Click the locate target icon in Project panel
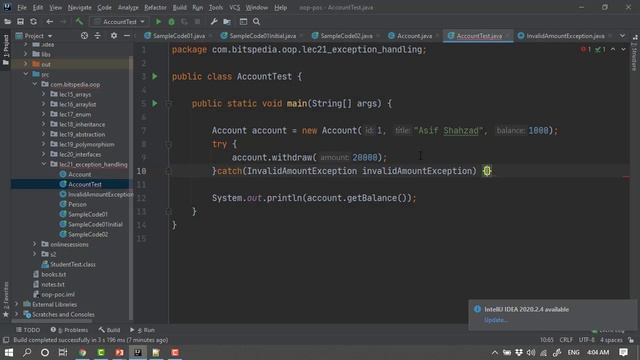This screenshot has width=640, height=360. pyautogui.click(x=84, y=36)
